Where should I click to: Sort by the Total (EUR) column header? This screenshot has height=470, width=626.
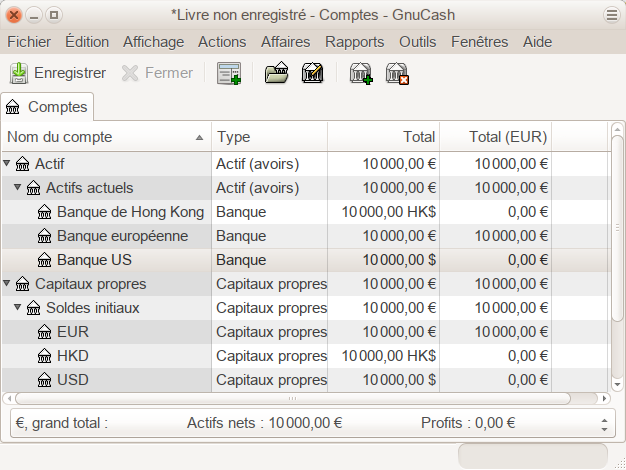click(495, 137)
